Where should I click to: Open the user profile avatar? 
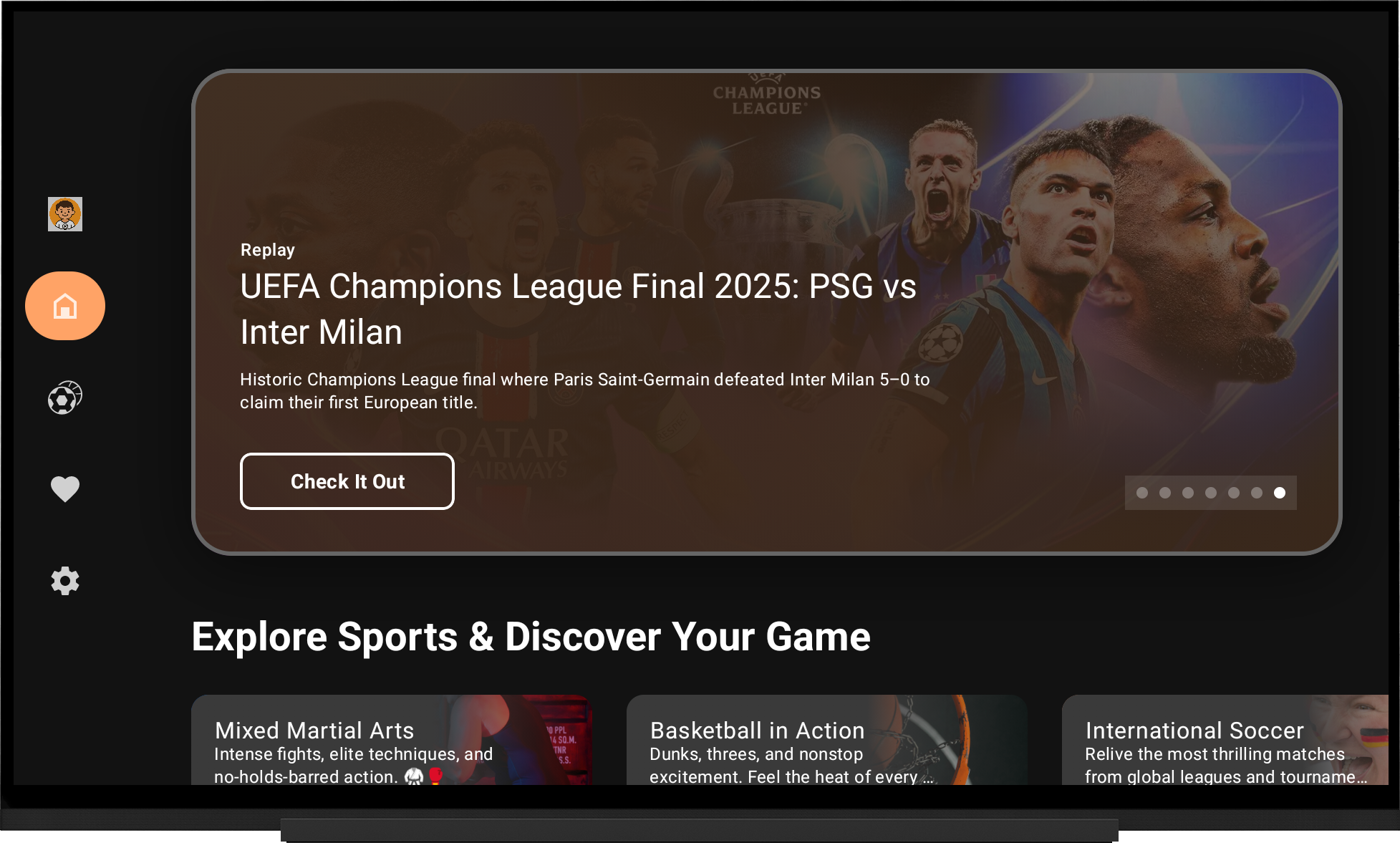click(65, 214)
